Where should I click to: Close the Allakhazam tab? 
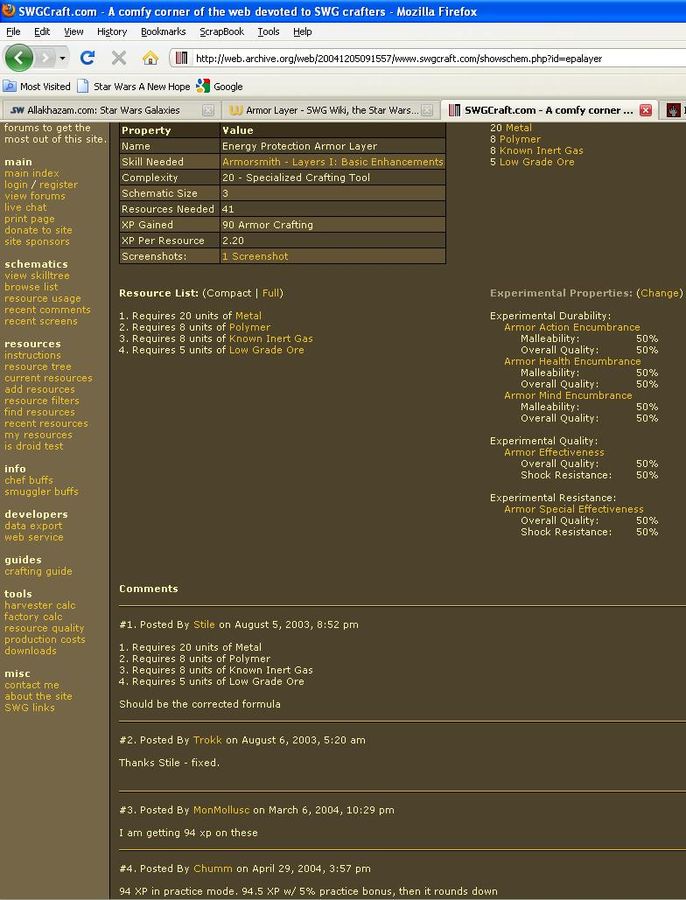(208, 110)
